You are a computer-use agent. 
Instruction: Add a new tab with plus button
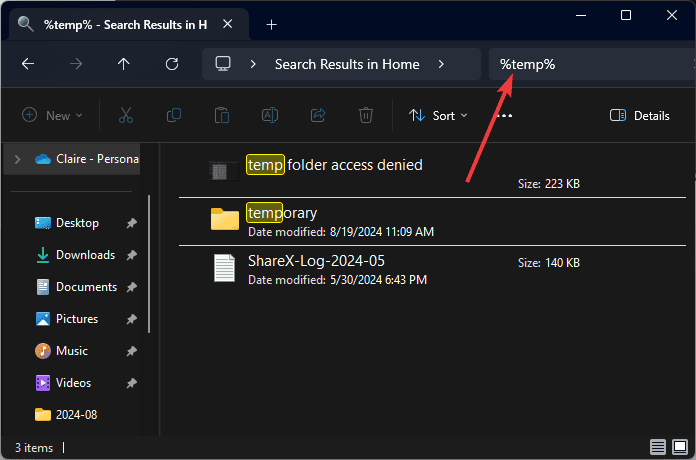click(x=271, y=24)
